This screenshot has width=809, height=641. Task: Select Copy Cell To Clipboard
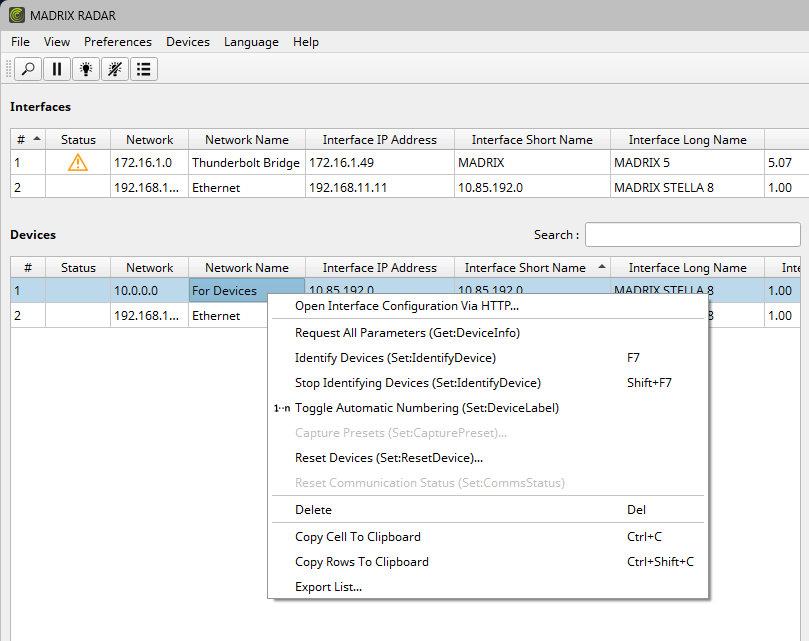[488, 537]
